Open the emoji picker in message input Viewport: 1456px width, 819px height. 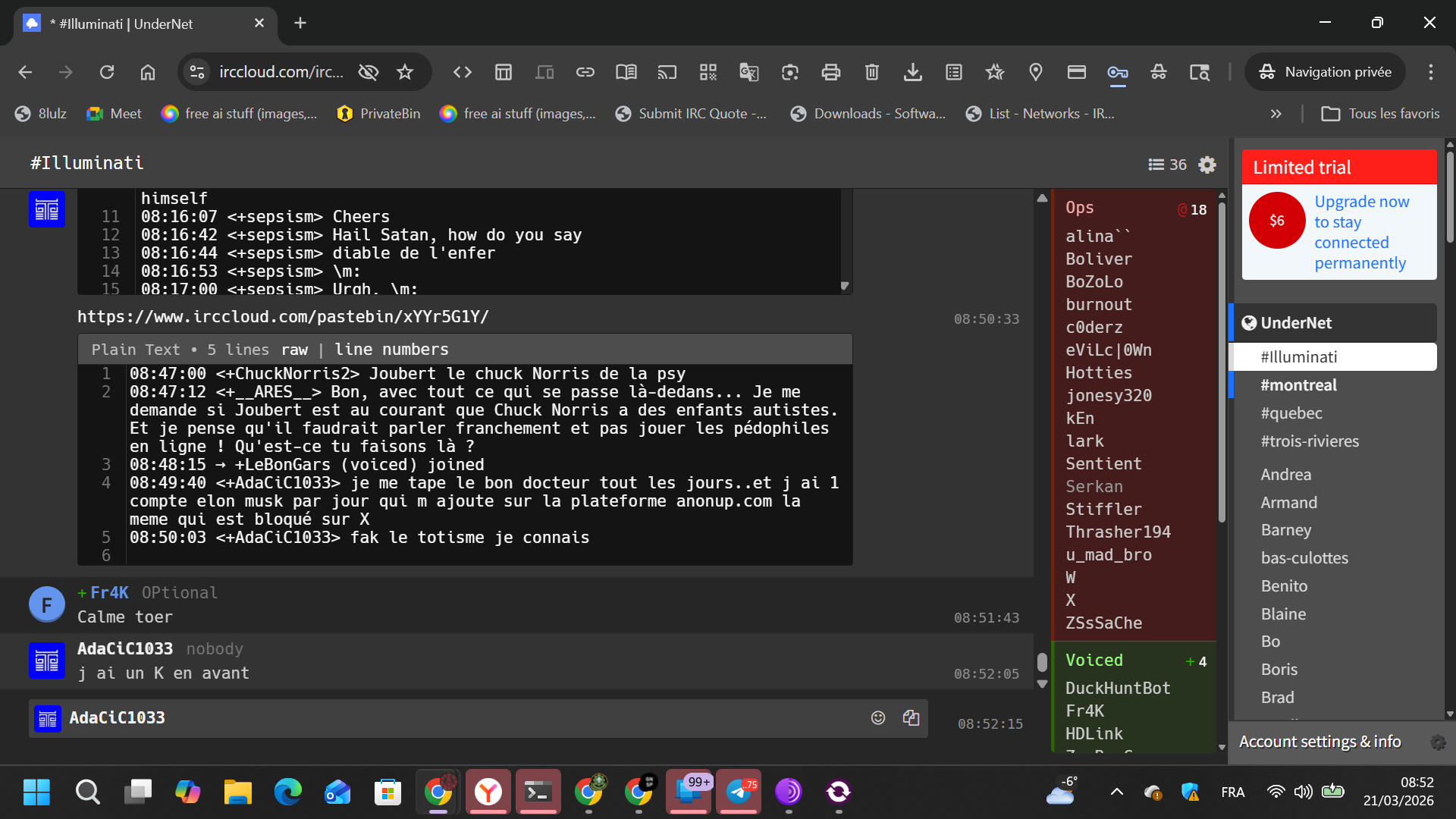point(878,717)
